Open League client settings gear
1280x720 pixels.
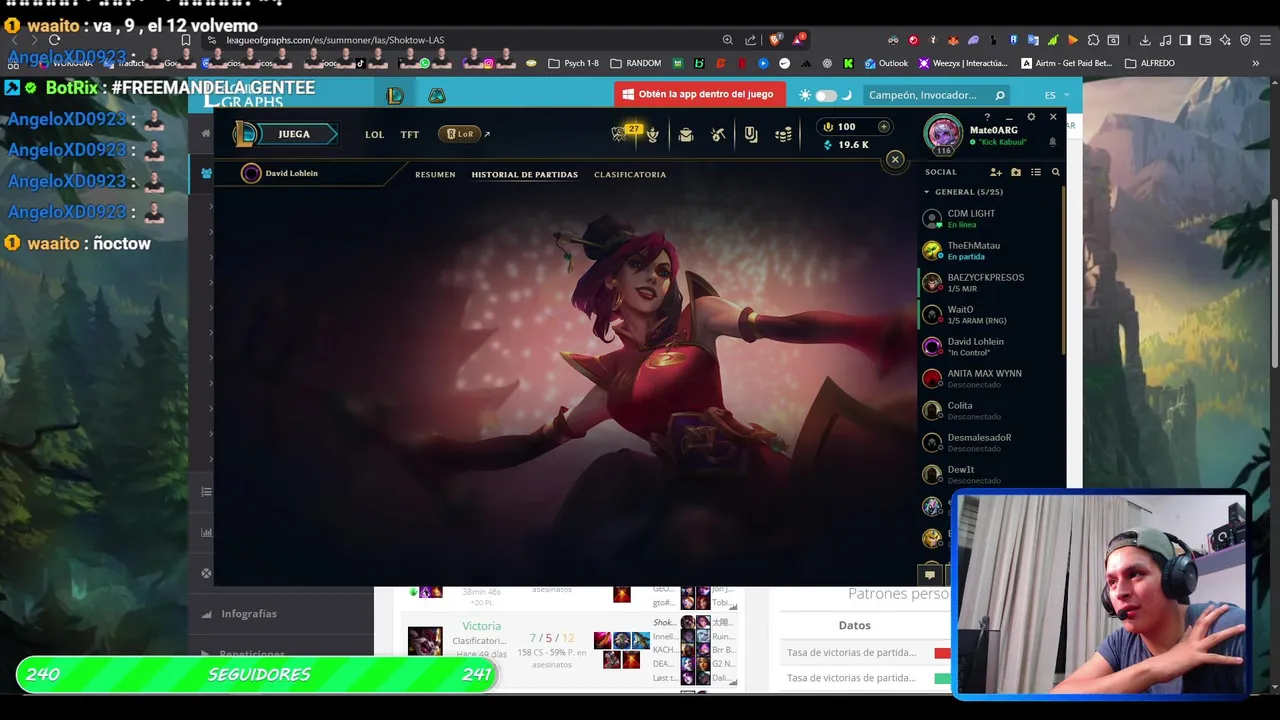[1031, 118]
